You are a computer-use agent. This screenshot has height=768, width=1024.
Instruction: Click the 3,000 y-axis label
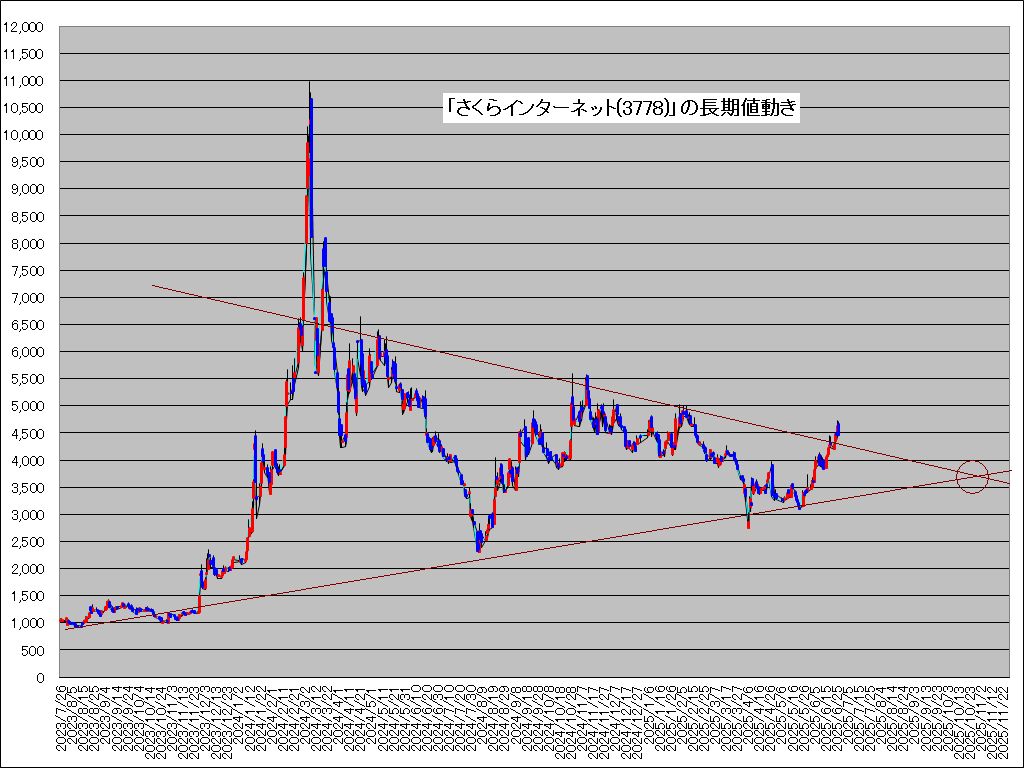[27, 515]
